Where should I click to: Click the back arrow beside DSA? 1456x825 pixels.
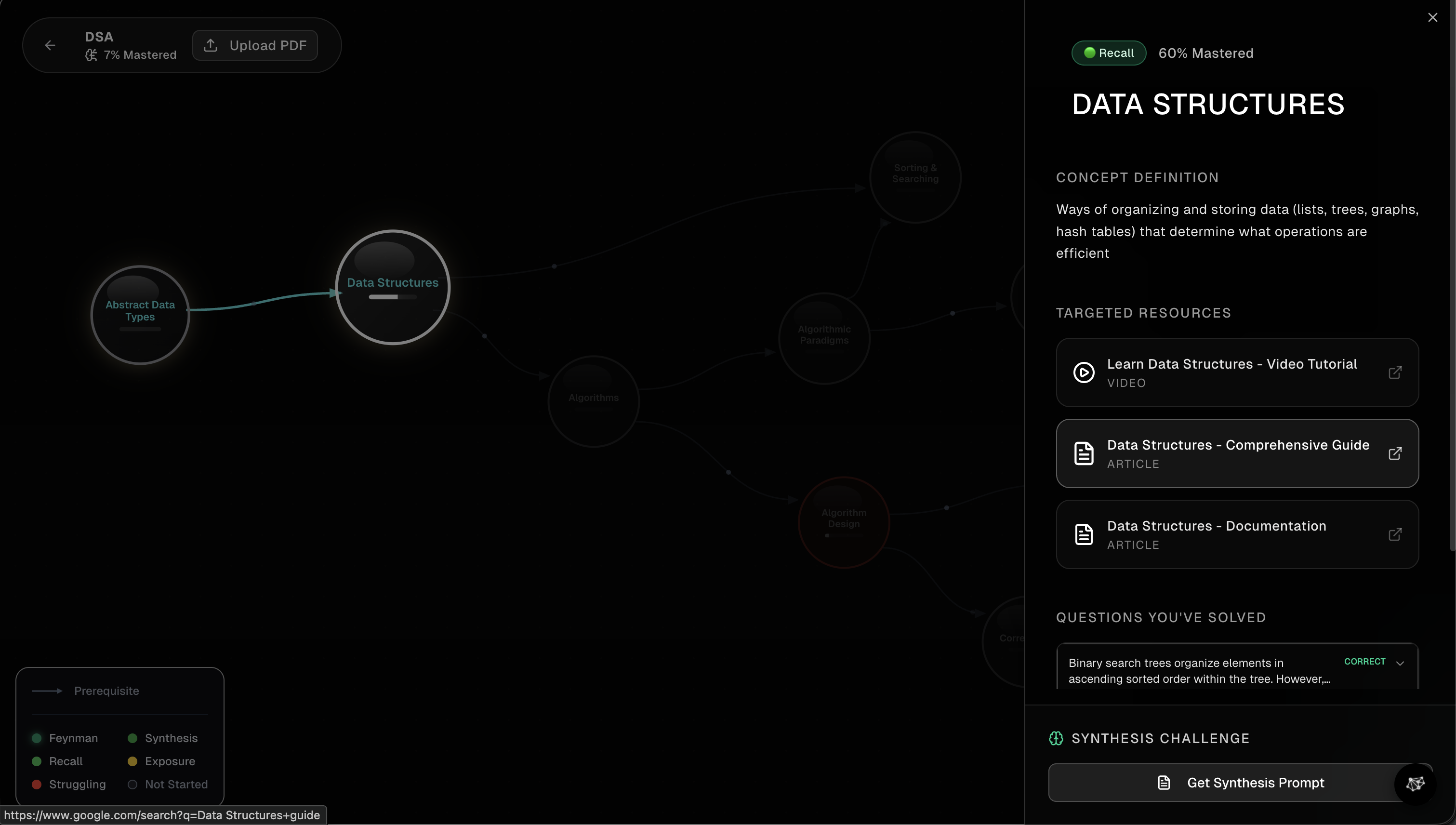pos(50,45)
